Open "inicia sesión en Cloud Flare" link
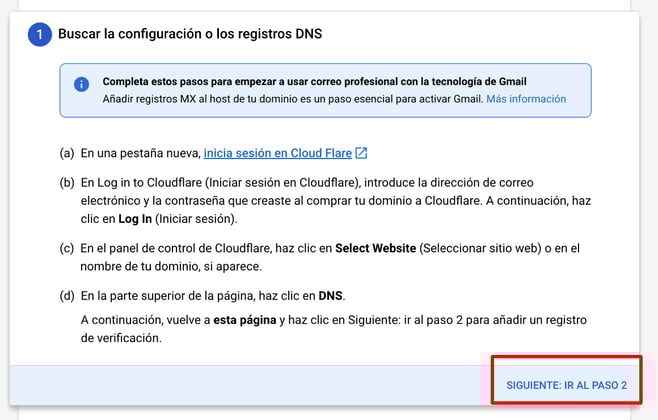The width and height of the screenshot is (658, 420). click(x=277, y=153)
